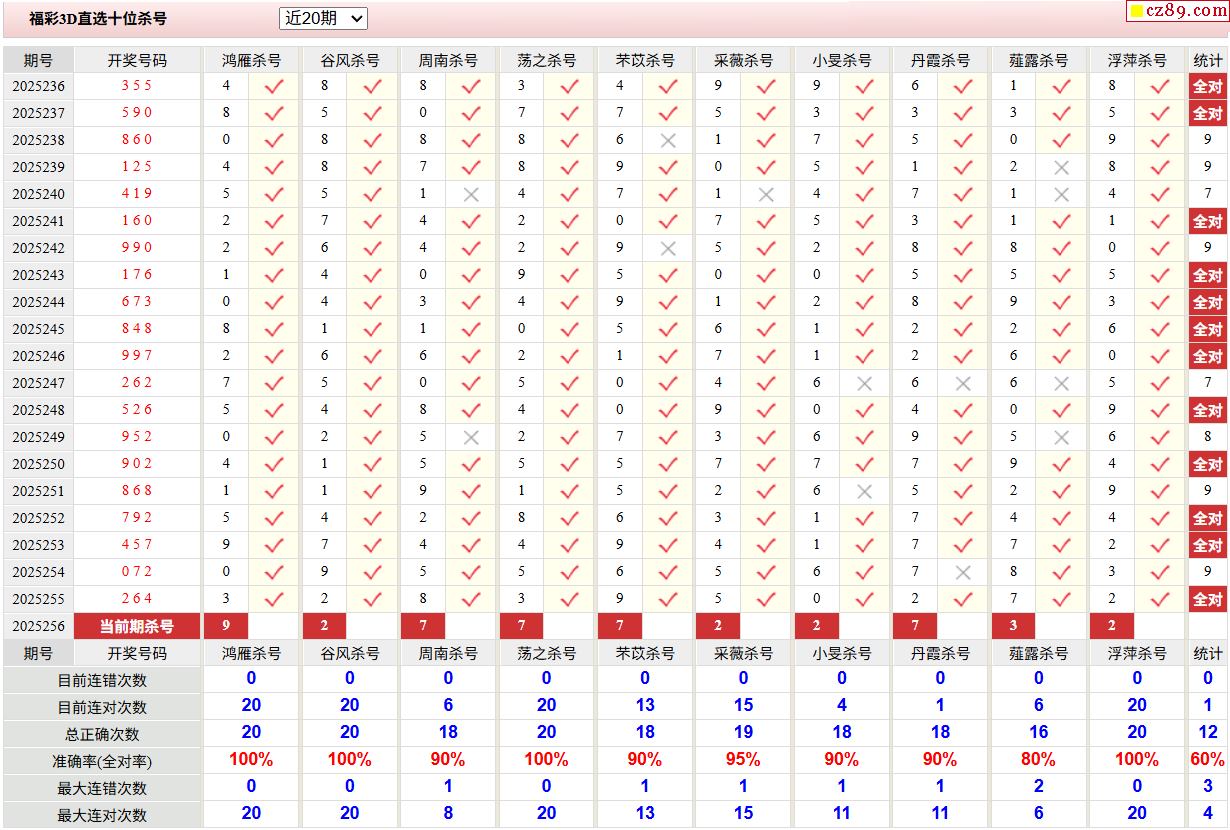The image size is (1230, 830).
Task: Click the 全对 badge in row 2025246
Action: [x=1207, y=356]
